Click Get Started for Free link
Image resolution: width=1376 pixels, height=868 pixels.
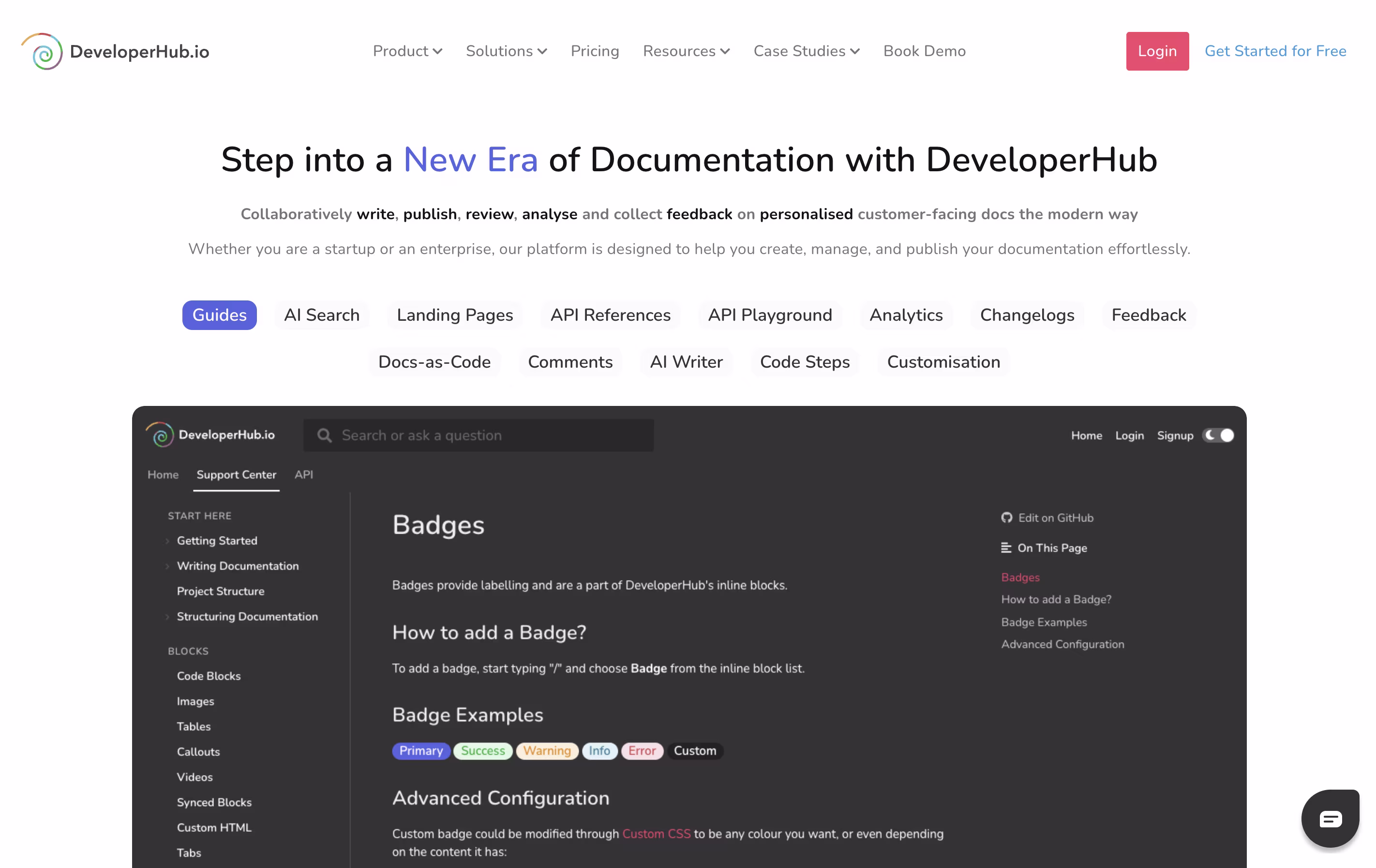(1275, 51)
